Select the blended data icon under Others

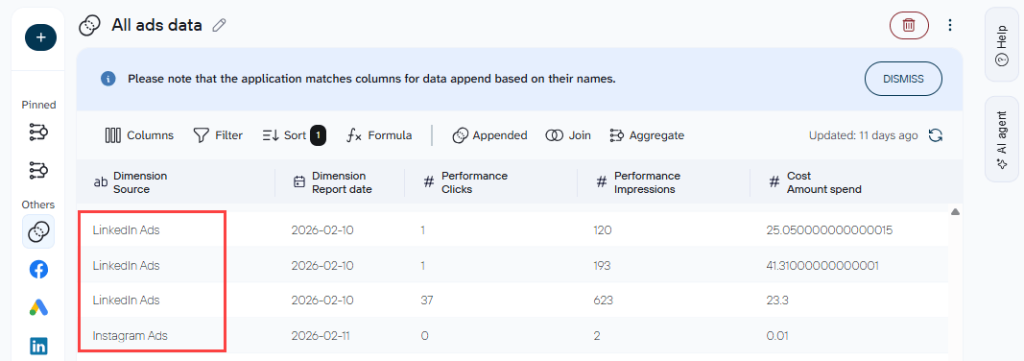point(39,232)
